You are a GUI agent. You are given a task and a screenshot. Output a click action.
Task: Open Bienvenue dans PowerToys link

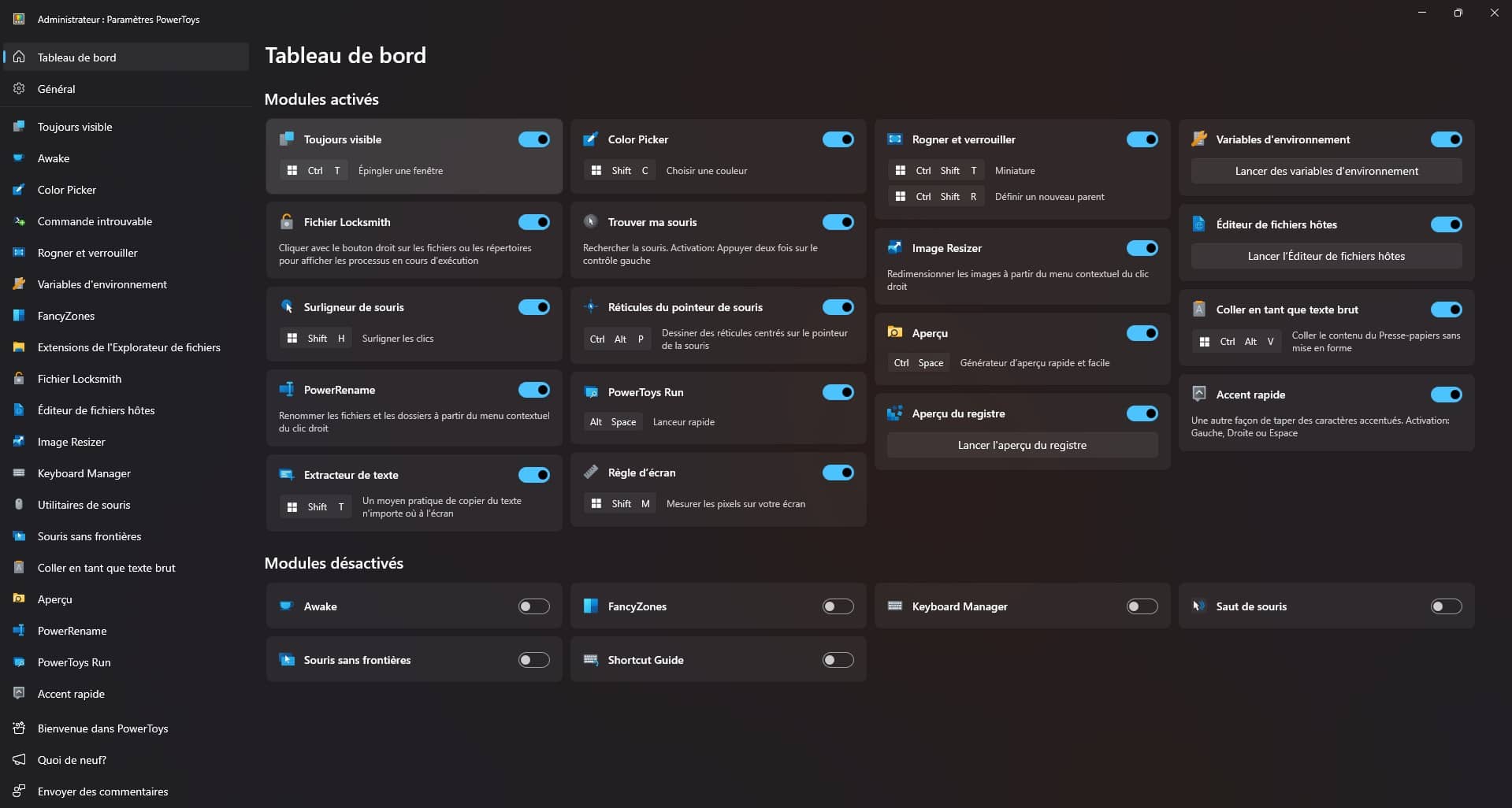(x=126, y=728)
